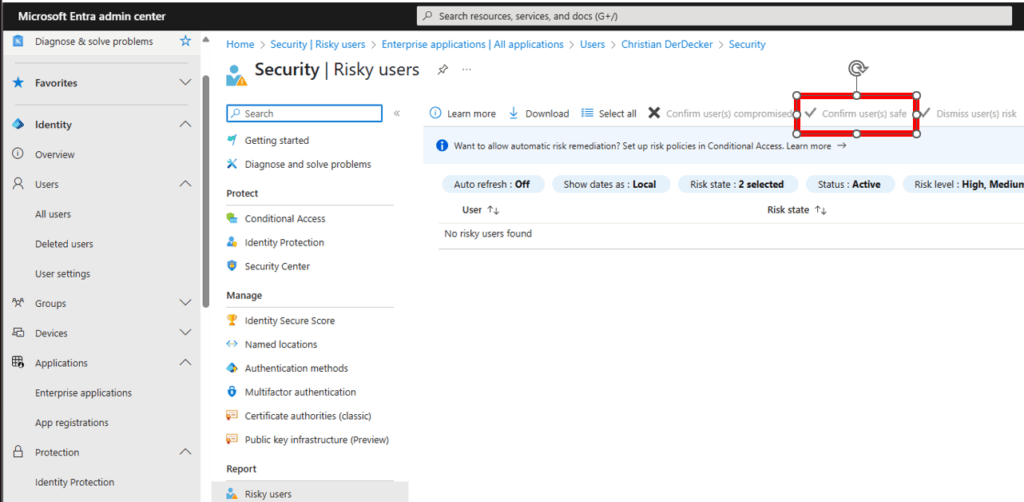Collapse the resource menu with double chevron
1024x502 pixels.
pos(396,114)
